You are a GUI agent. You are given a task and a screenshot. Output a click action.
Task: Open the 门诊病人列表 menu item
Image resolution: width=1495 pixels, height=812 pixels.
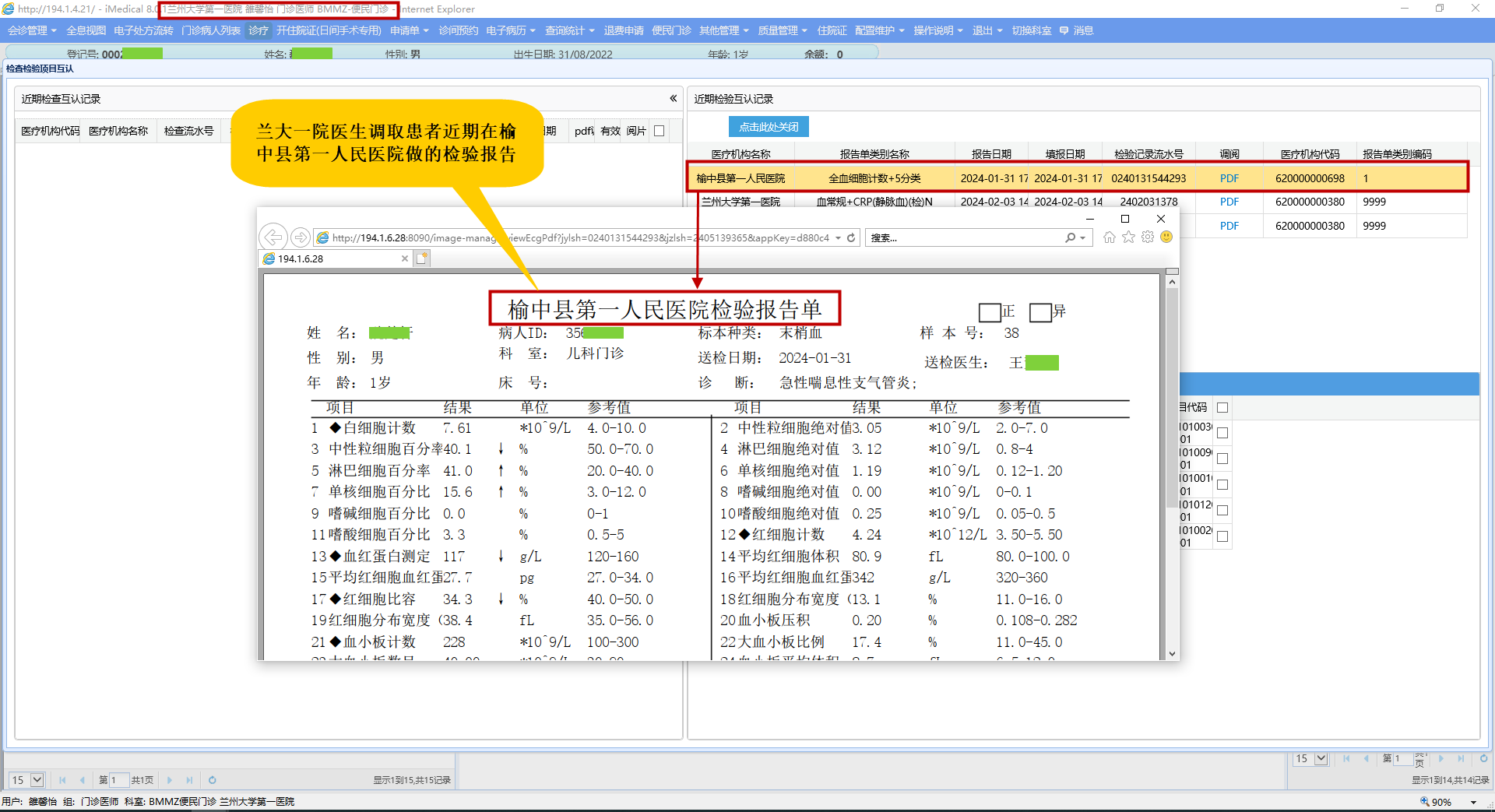coord(211,30)
